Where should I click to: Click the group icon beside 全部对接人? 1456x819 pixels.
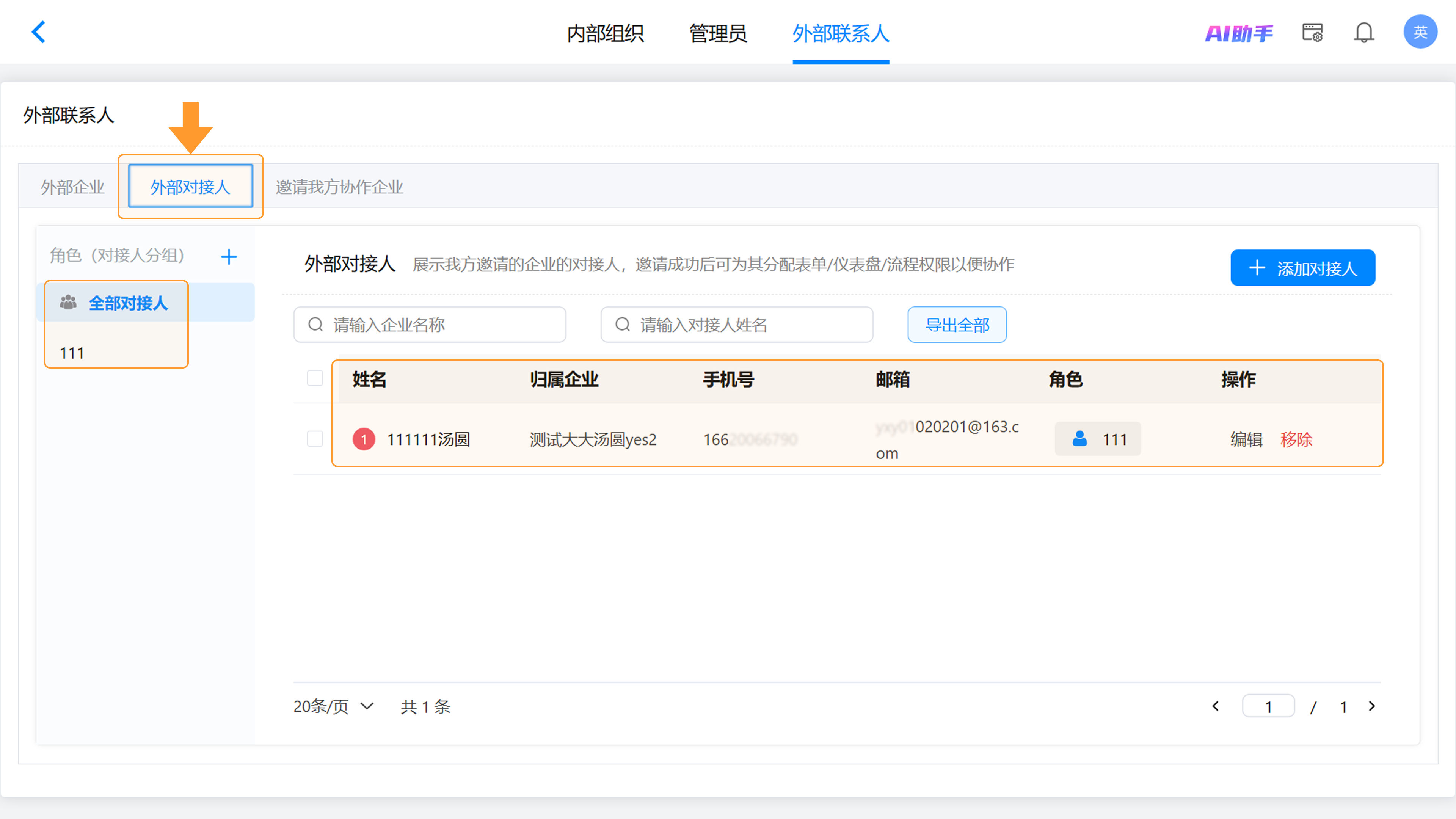tap(68, 303)
